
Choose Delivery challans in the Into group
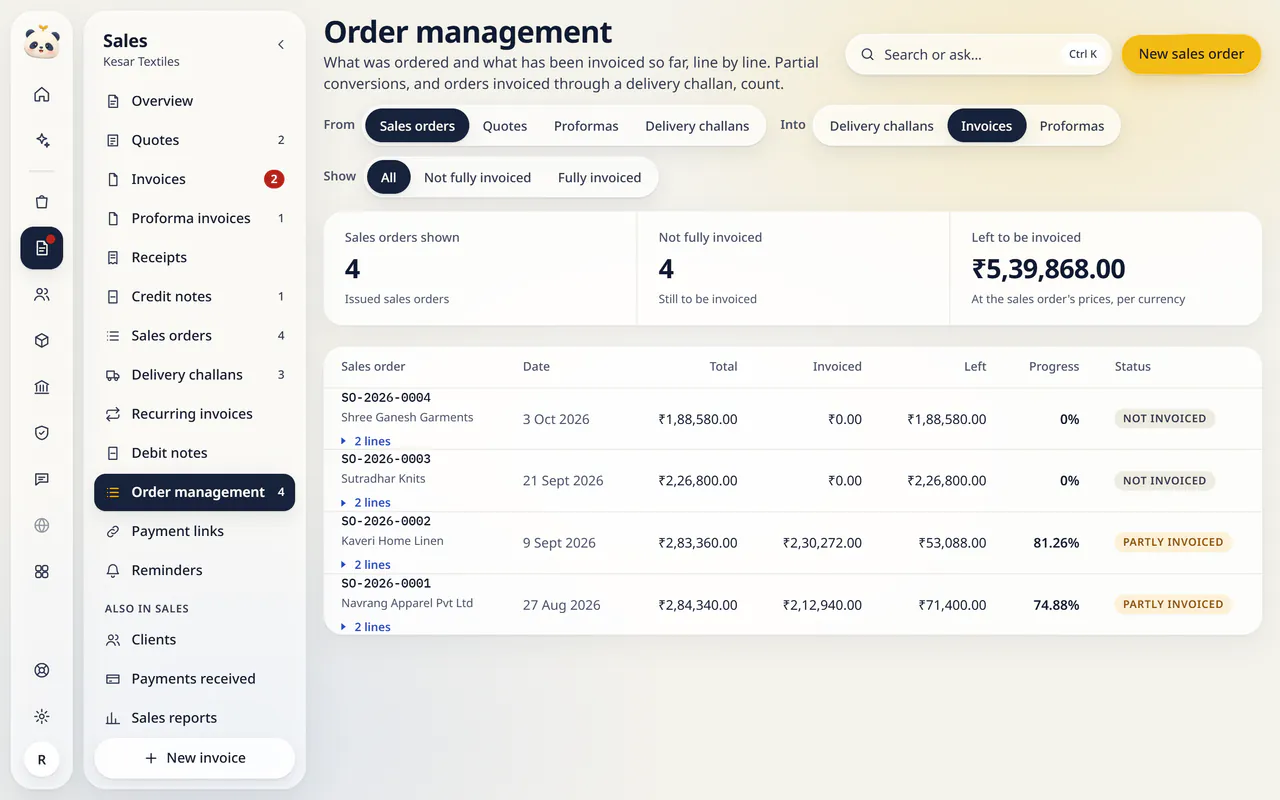881,126
